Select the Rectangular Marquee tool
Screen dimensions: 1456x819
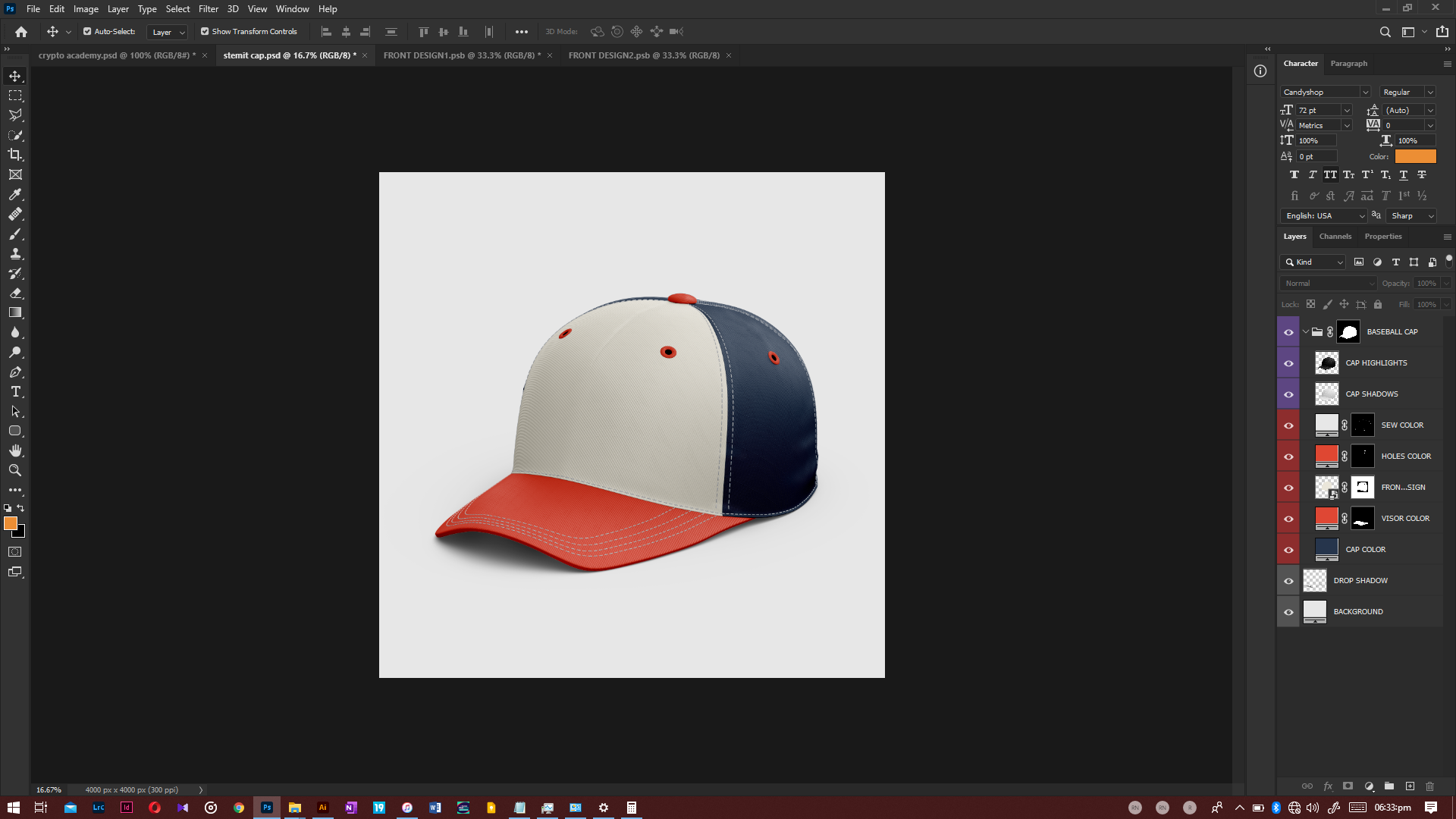coord(15,96)
